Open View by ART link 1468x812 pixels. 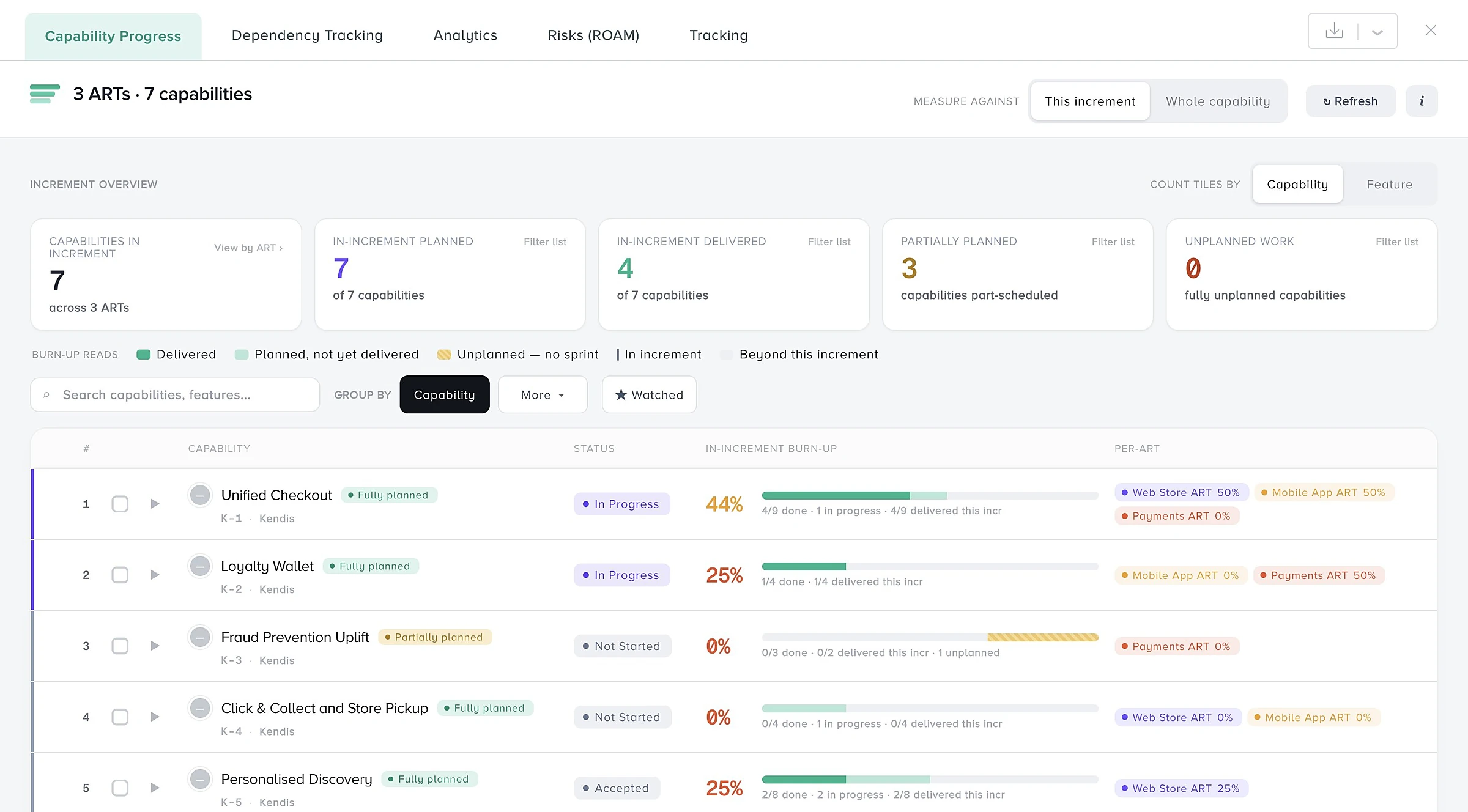(248, 248)
